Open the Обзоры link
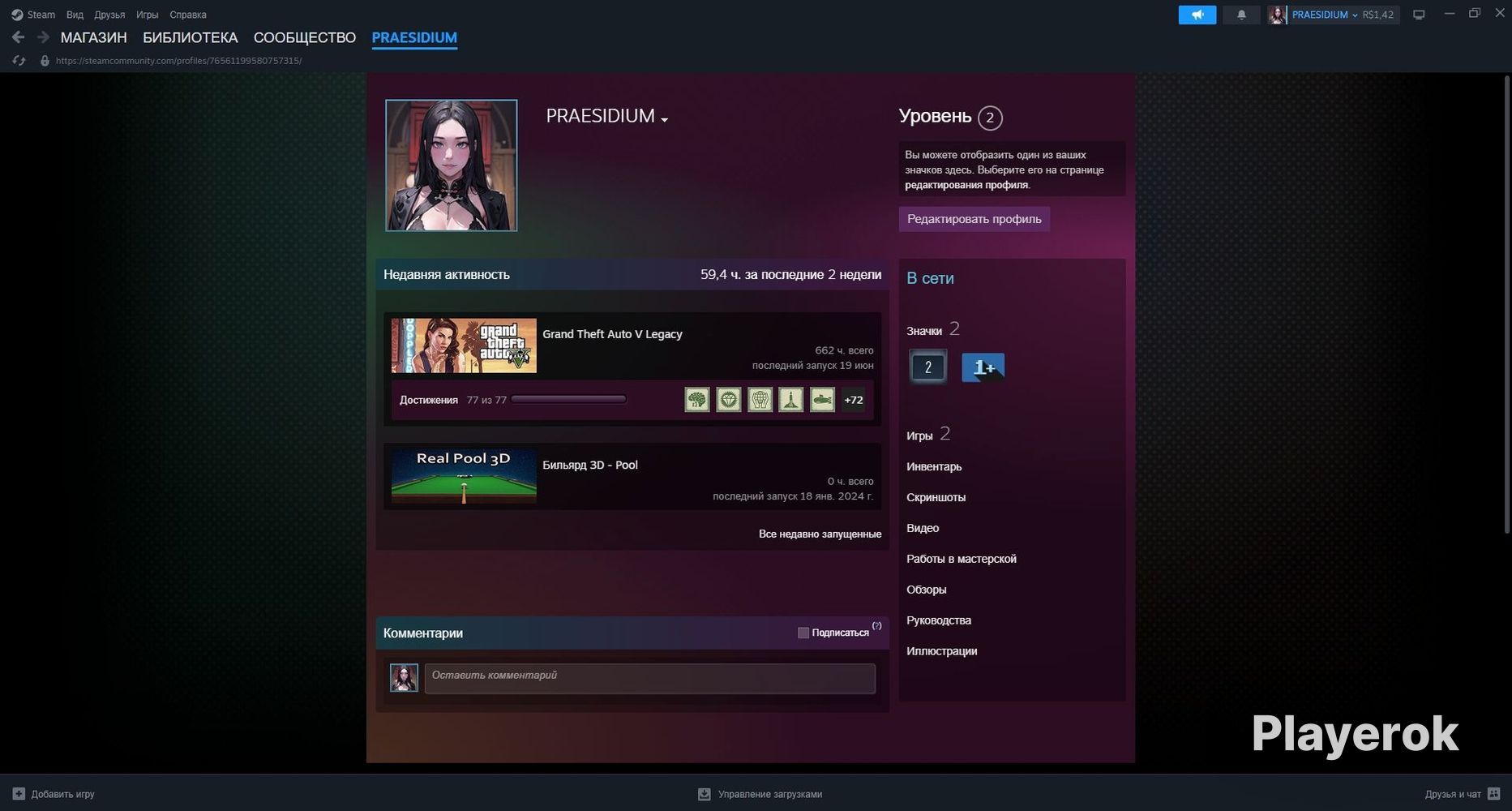 click(x=927, y=590)
